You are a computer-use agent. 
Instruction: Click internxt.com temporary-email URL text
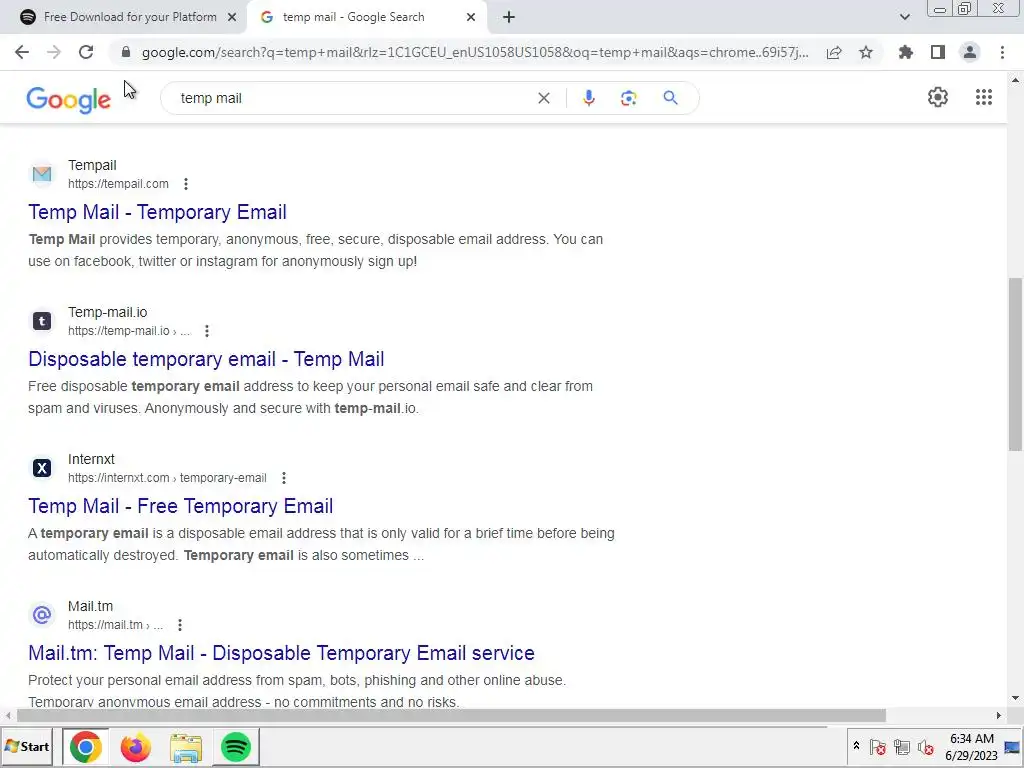[x=167, y=478]
